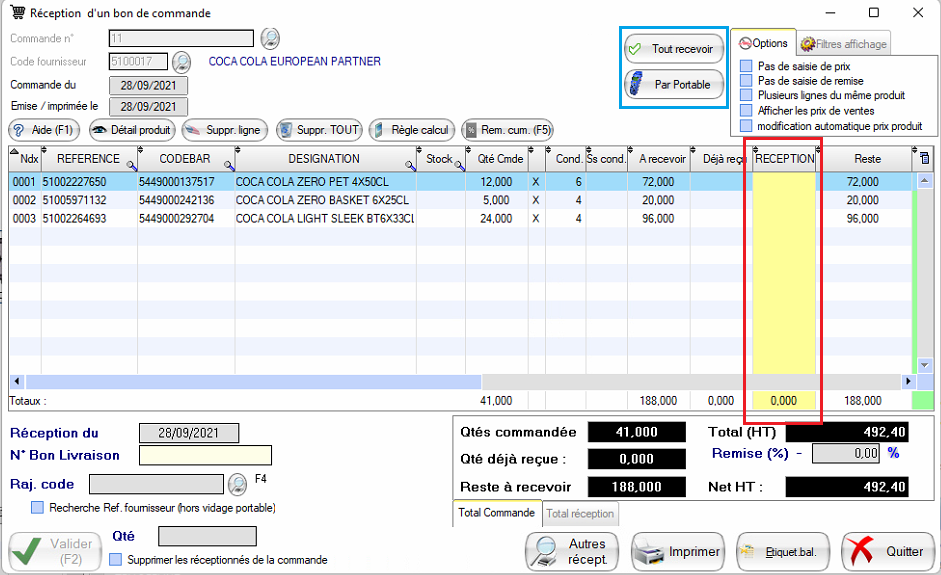Click the magnifier icon next to order number
The width and height of the screenshot is (941, 575).
(270, 39)
